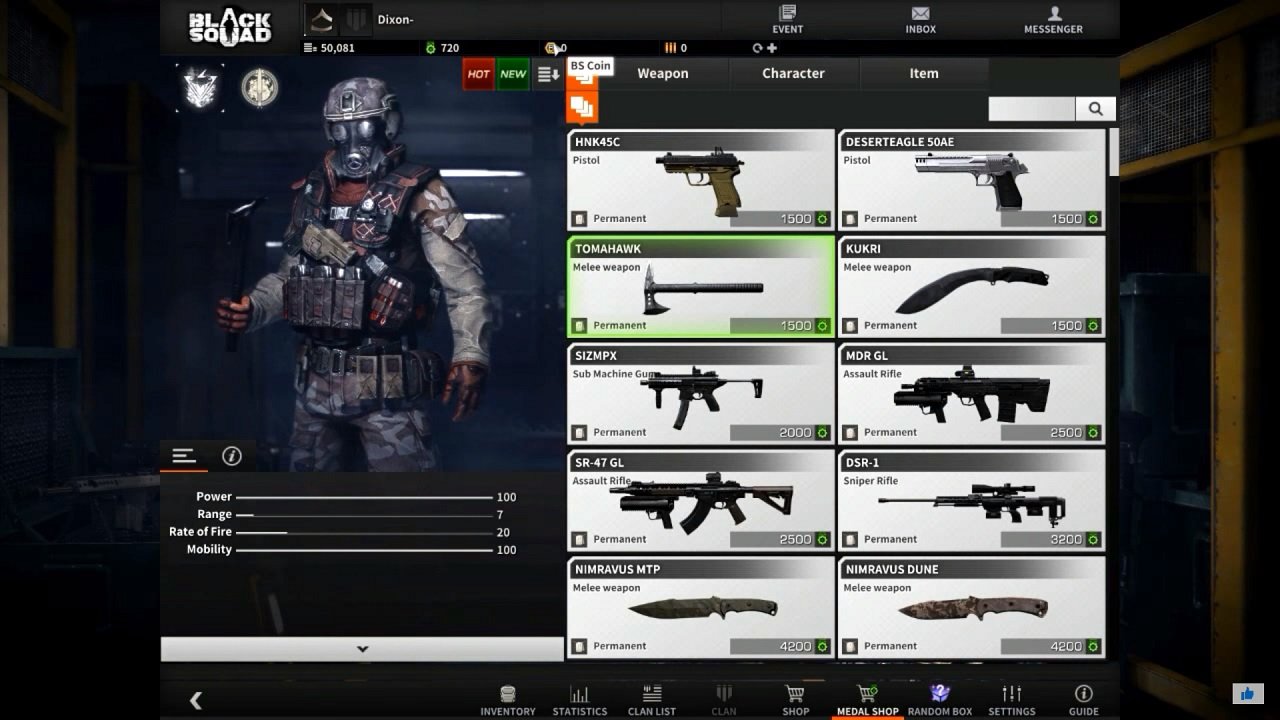Select the DSR-1 sniper rifle card
This screenshot has width=1280, height=720.
[x=971, y=500]
